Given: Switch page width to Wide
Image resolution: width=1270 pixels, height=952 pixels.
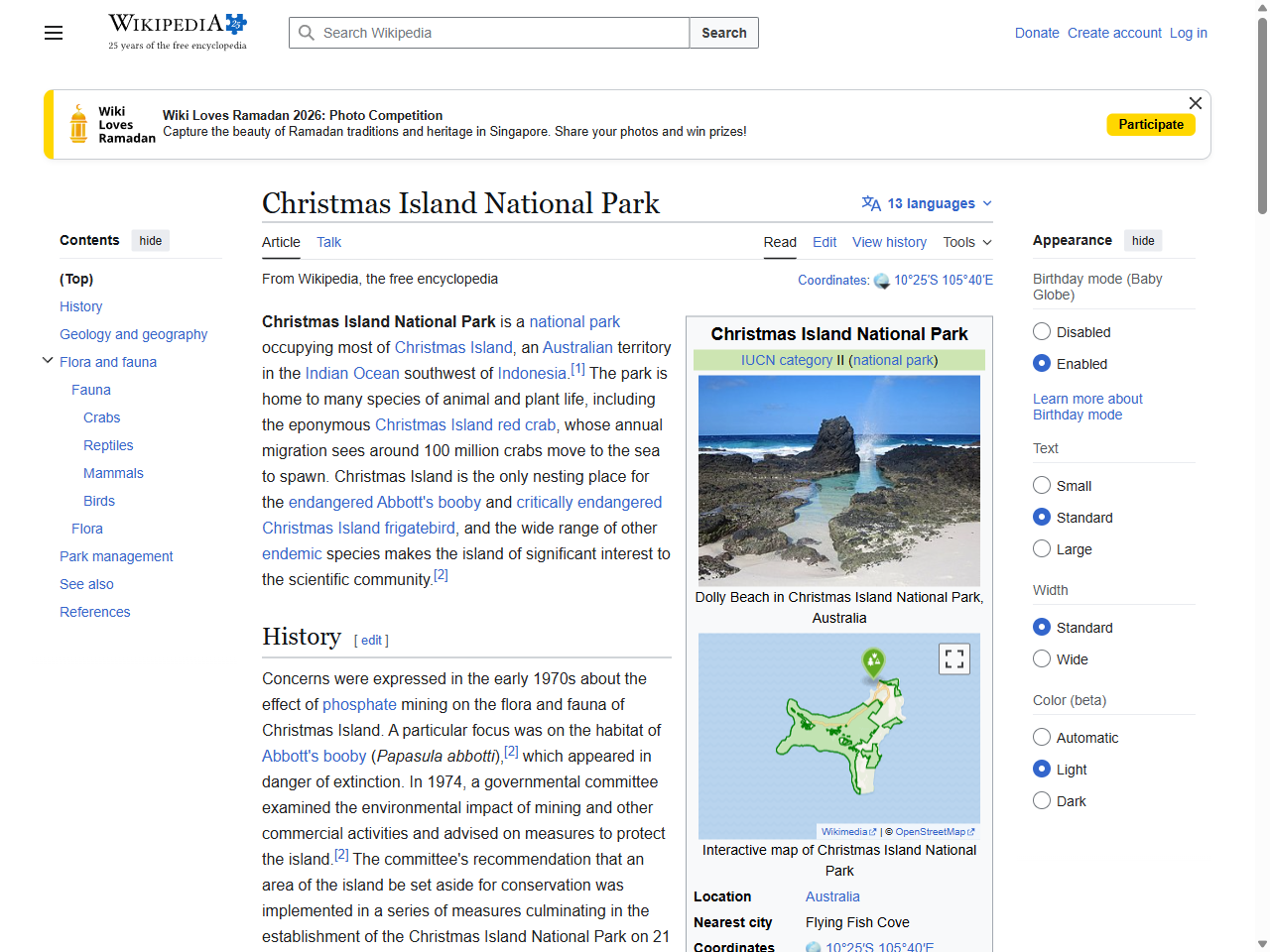Looking at the screenshot, I should (1042, 658).
